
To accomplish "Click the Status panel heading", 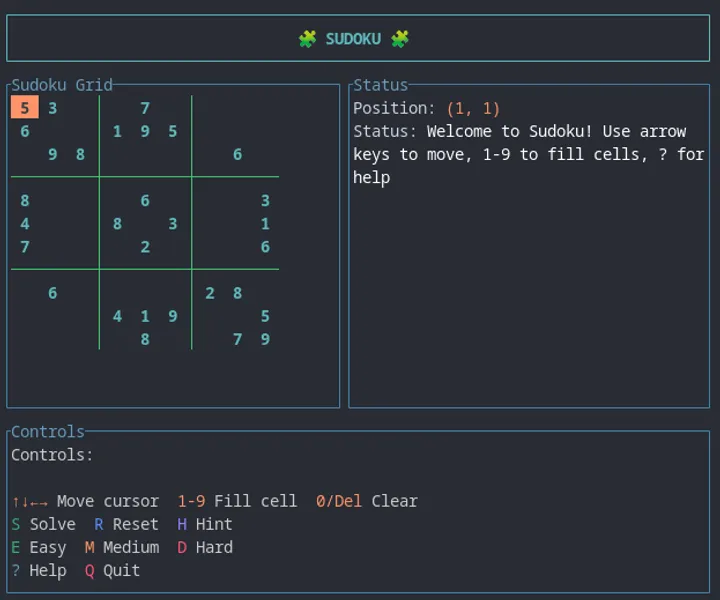I will pyautogui.click(x=380, y=85).
